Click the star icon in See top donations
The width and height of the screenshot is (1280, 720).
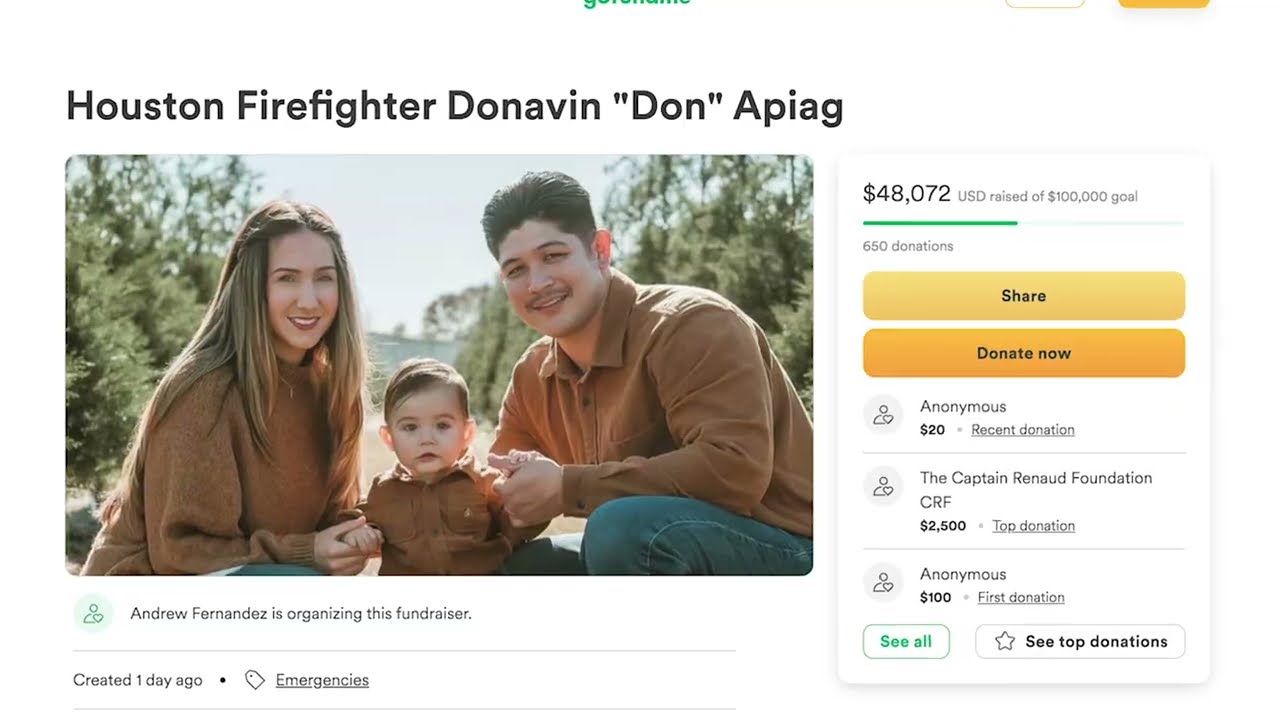[x=1005, y=642]
